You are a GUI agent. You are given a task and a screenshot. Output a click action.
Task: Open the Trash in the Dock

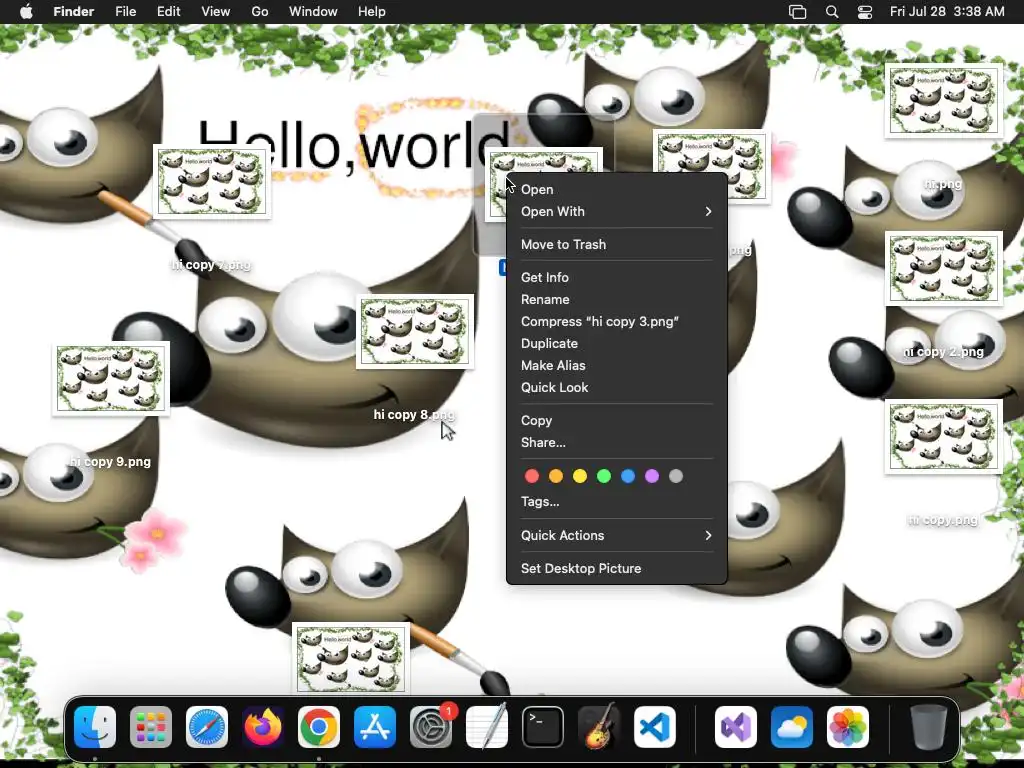[x=929, y=727]
